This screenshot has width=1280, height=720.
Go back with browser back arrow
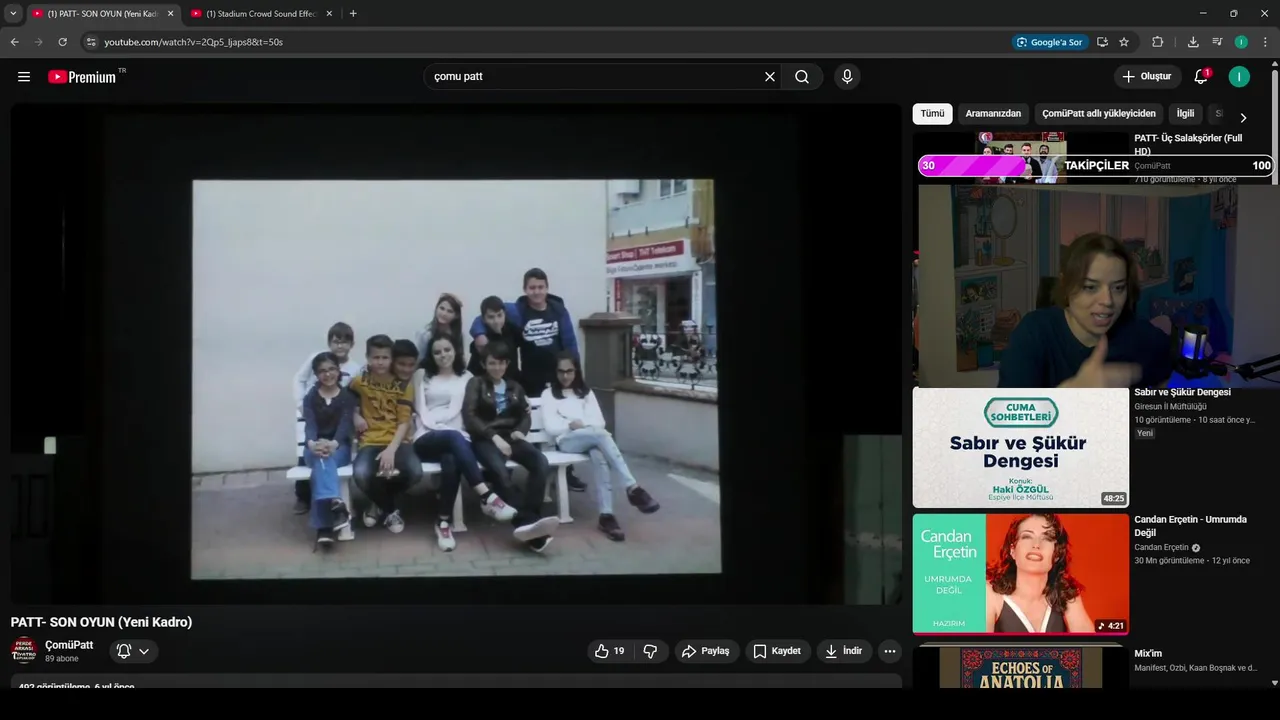[x=15, y=42]
